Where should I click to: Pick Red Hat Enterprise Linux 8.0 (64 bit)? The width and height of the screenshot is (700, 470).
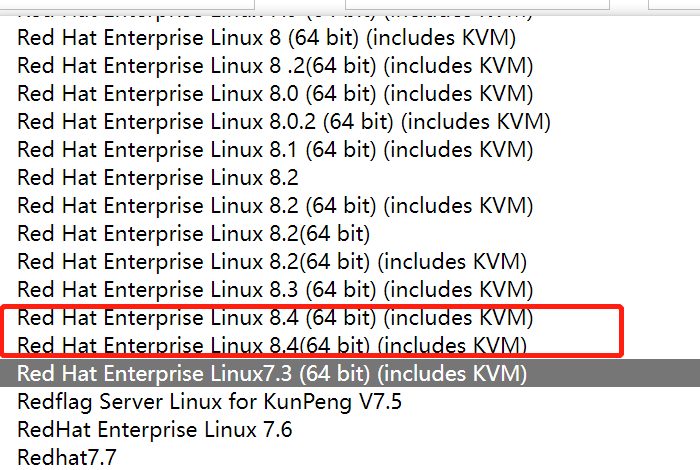275,94
